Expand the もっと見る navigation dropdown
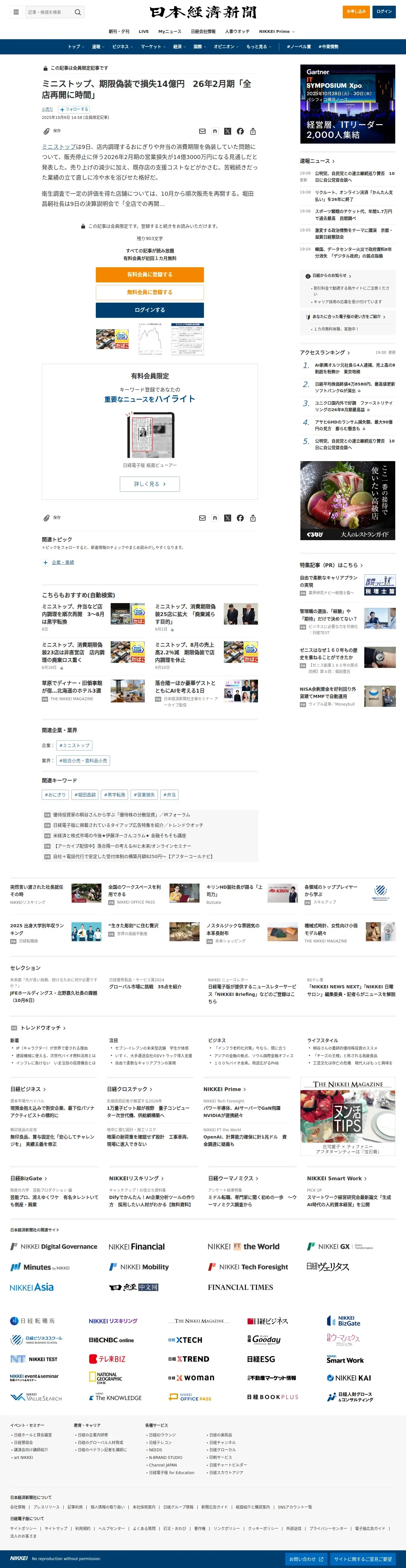The height and width of the screenshot is (1568, 406). pyautogui.click(x=259, y=47)
